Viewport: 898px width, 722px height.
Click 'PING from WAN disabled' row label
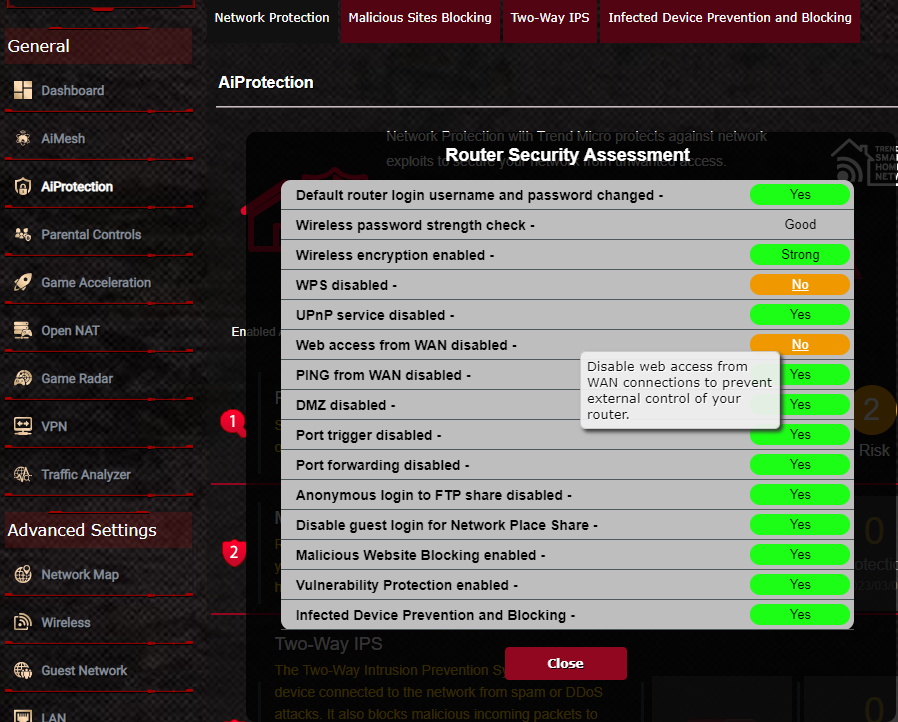coord(383,375)
